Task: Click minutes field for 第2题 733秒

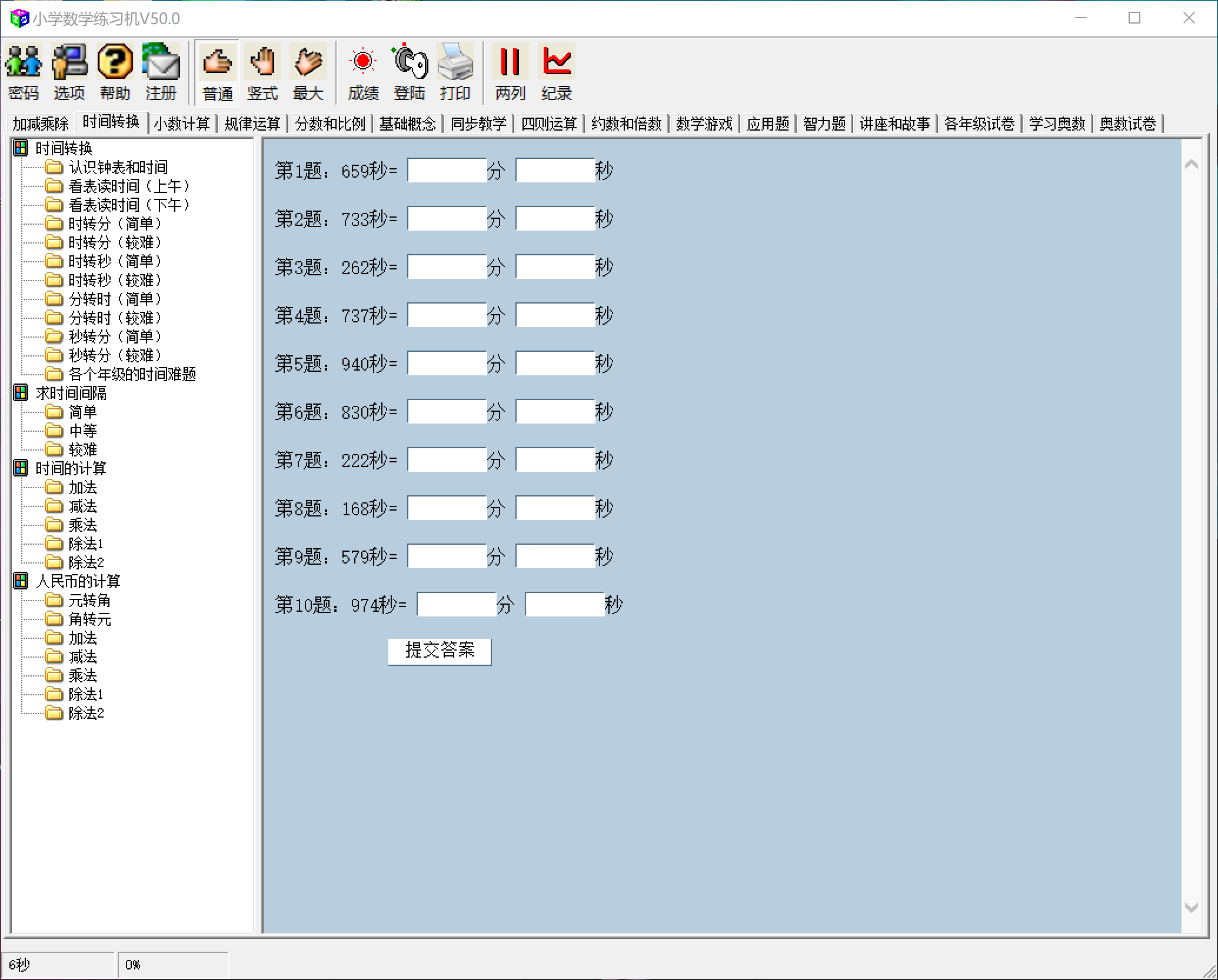Action: click(447, 218)
